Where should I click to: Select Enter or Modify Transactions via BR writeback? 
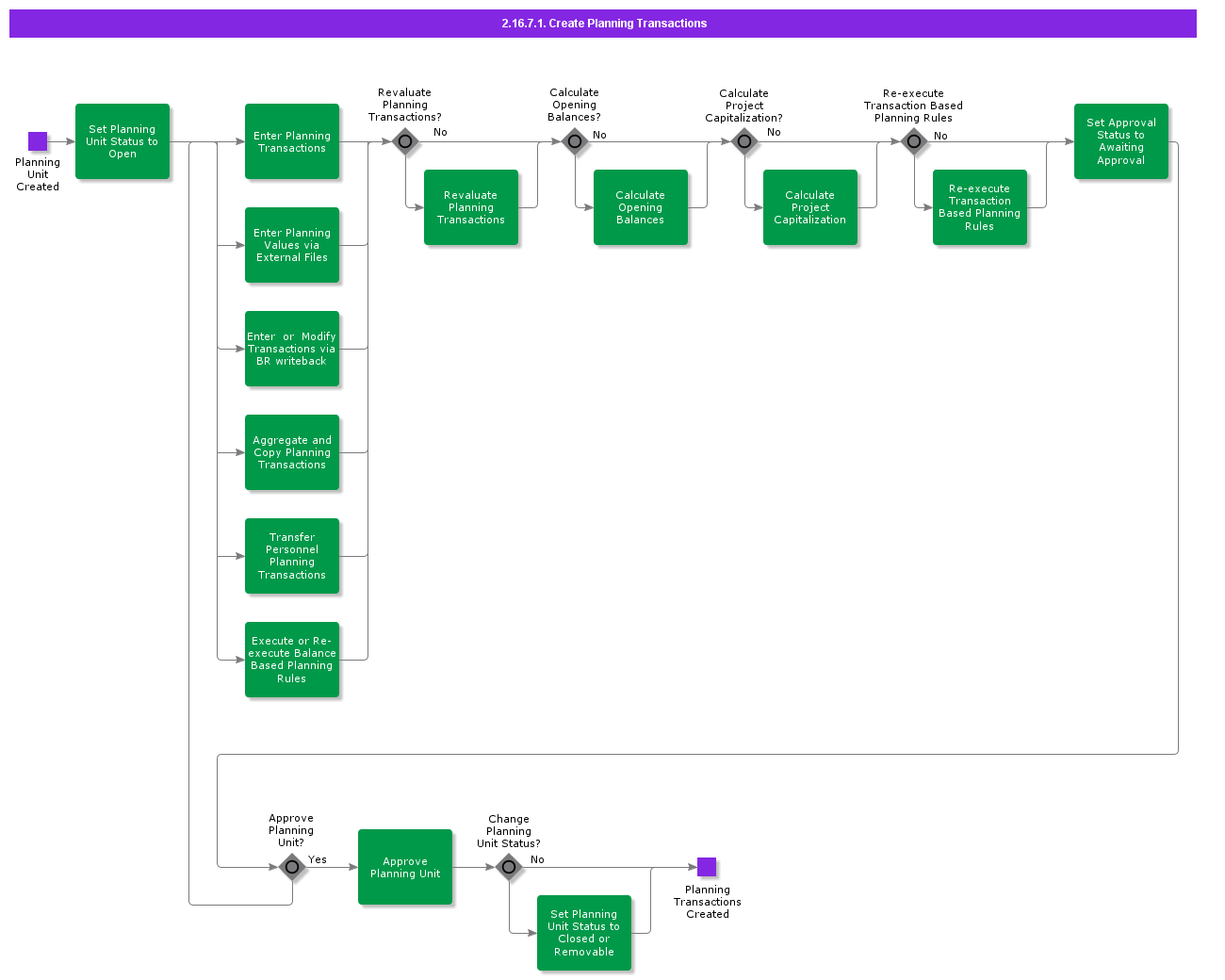292,349
